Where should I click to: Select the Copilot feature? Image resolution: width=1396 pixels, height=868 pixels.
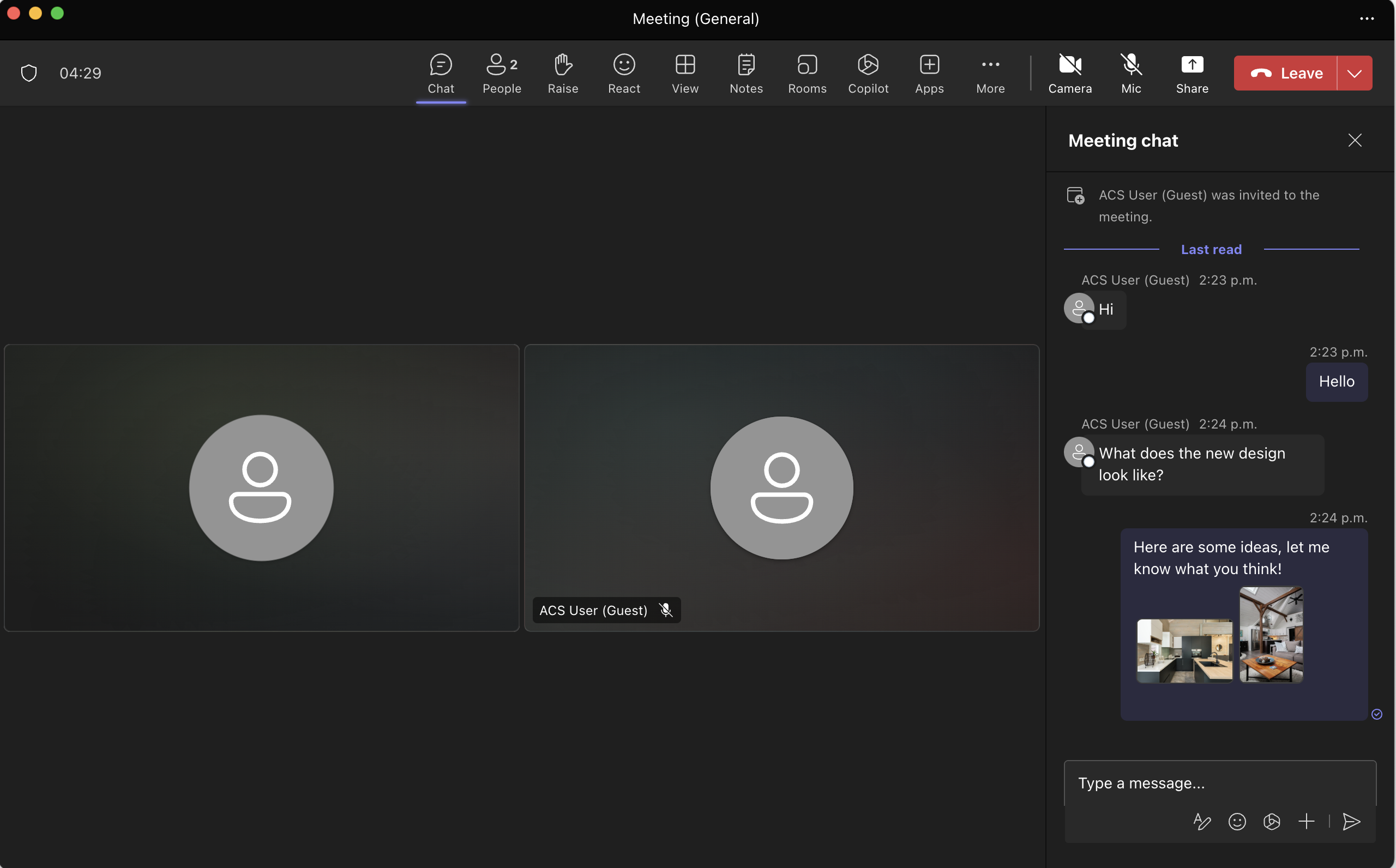tap(868, 73)
